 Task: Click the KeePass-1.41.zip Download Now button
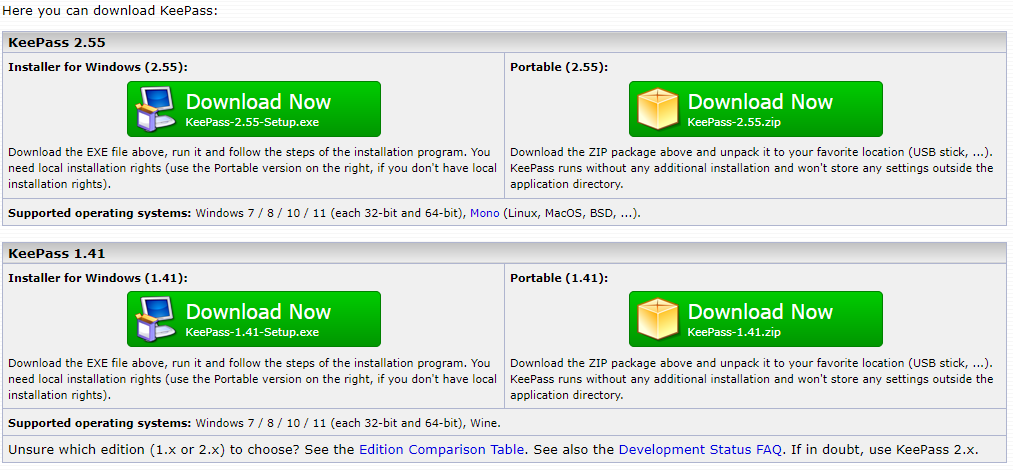coord(756,319)
